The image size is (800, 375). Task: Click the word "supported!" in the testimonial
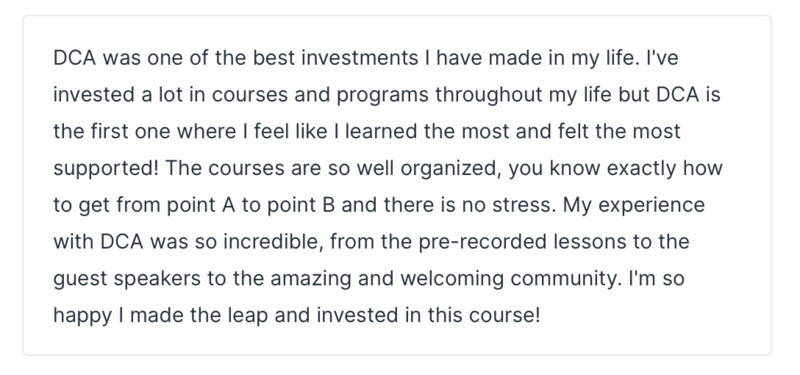[x=106, y=169]
